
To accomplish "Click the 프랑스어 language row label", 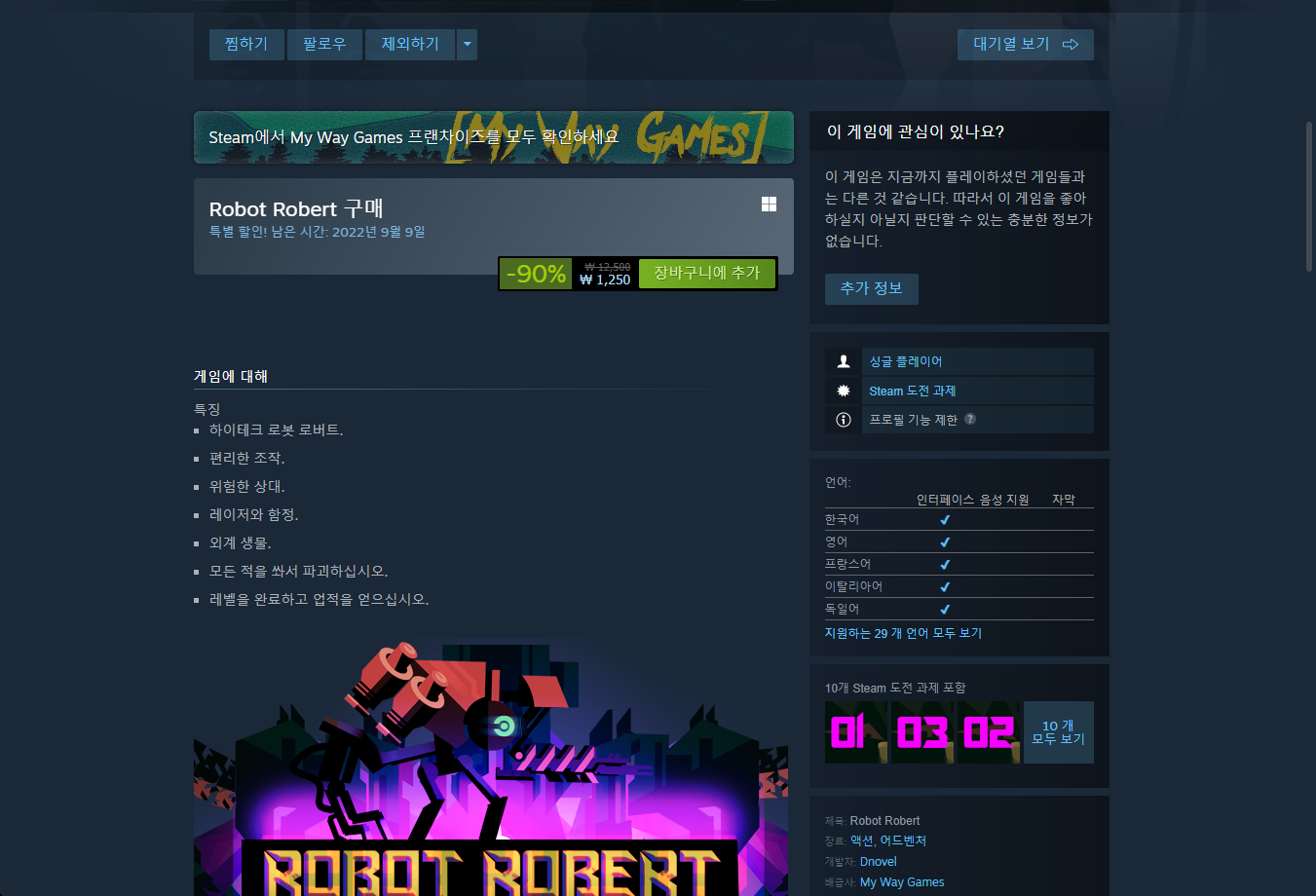I will 848,564.
